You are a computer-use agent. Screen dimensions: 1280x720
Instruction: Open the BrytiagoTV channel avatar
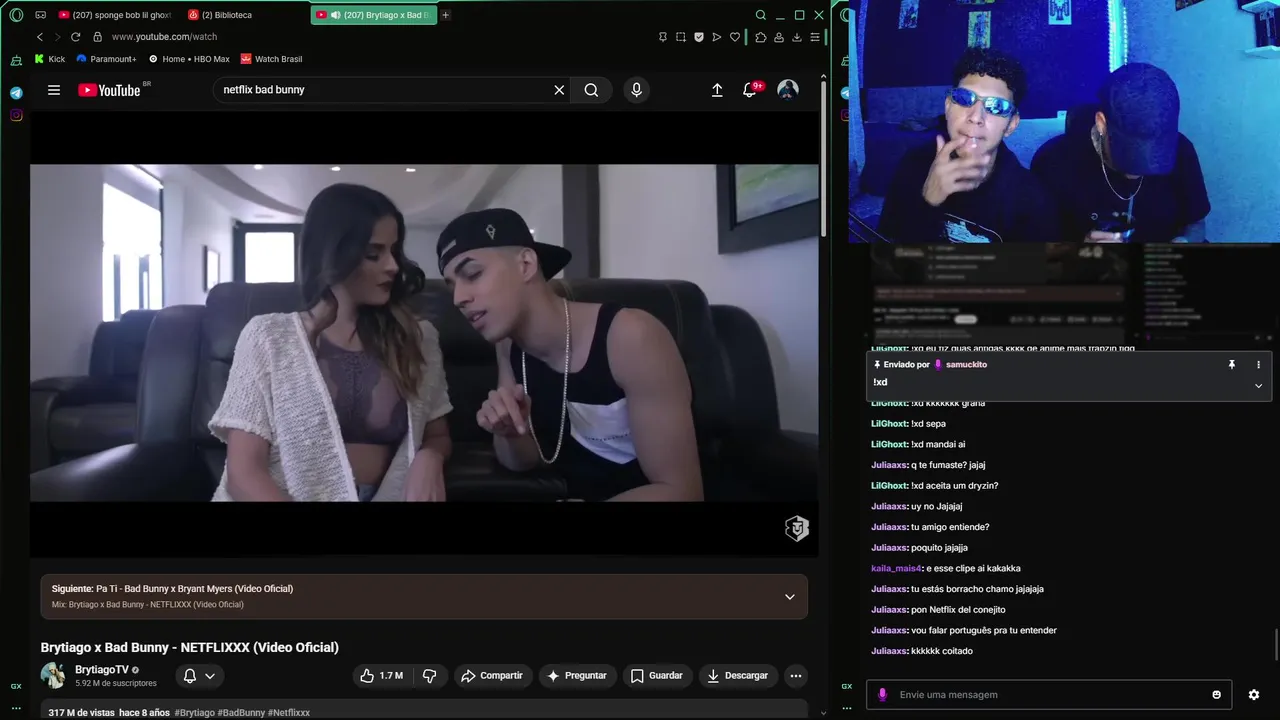(53, 675)
